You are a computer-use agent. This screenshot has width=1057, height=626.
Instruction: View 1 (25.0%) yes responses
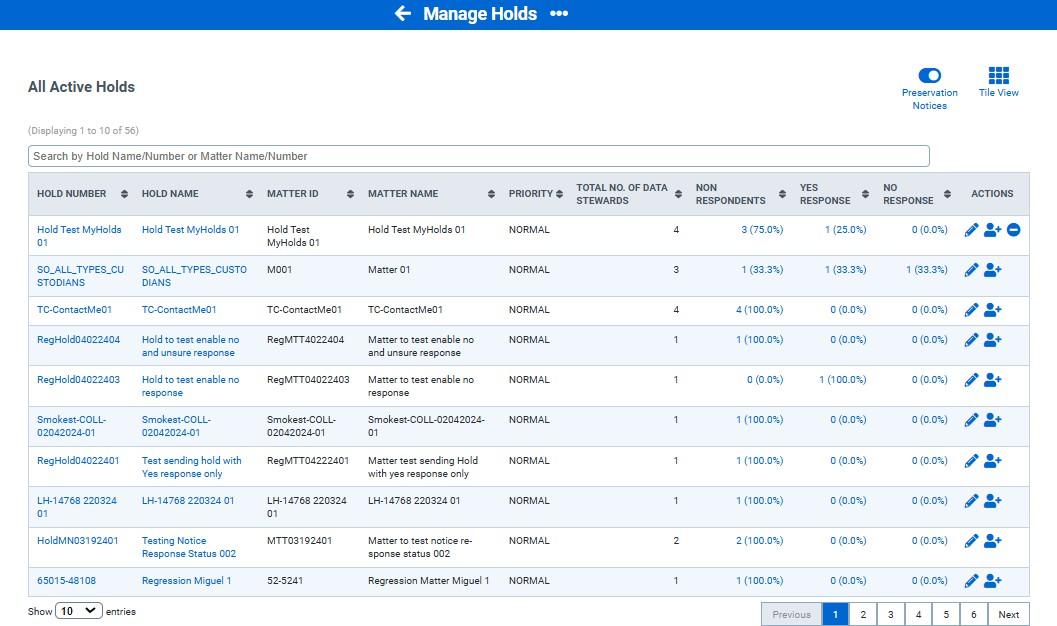(845, 230)
